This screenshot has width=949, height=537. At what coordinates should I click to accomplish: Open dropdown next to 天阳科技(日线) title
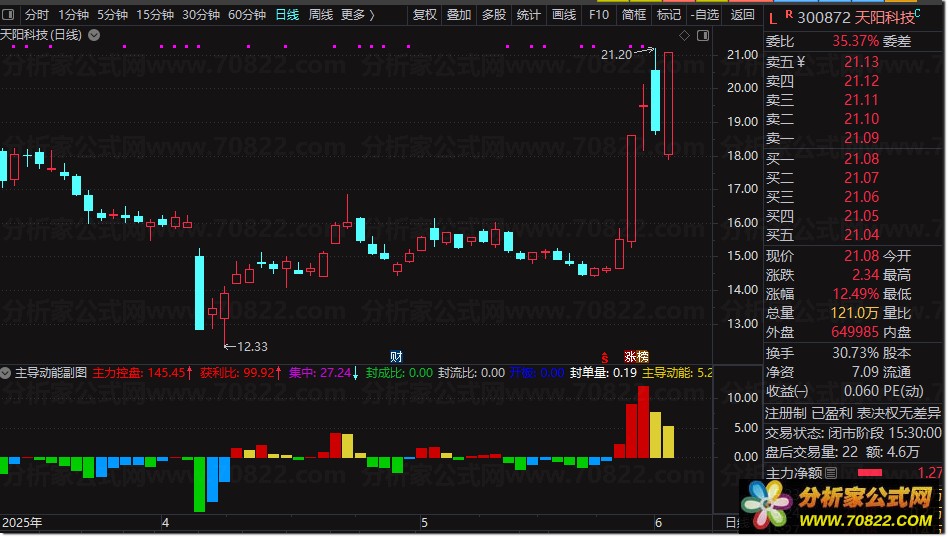[94, 35]
